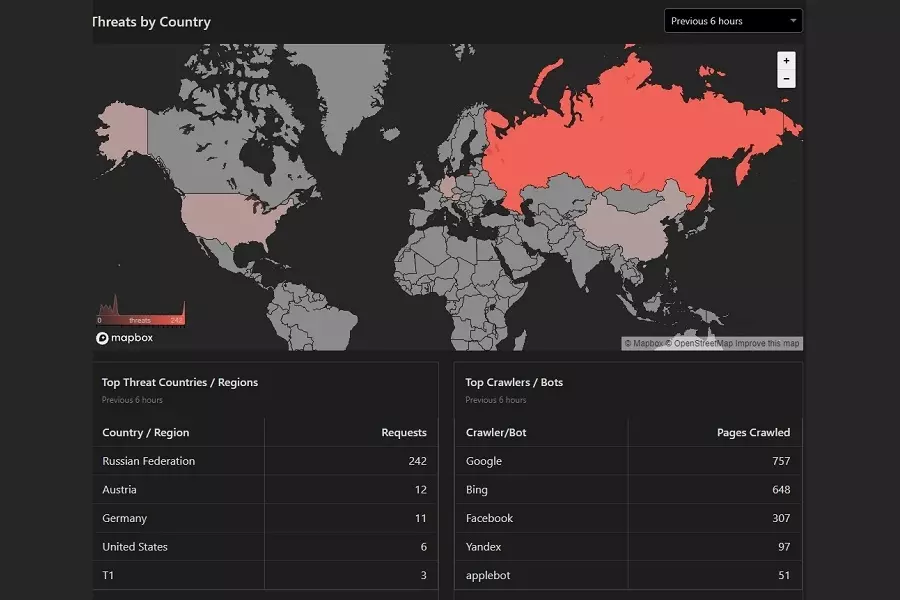The image size is (900, 600).
Task: Click the Crawler/Bot column header
Action: (x=497, y=433)
